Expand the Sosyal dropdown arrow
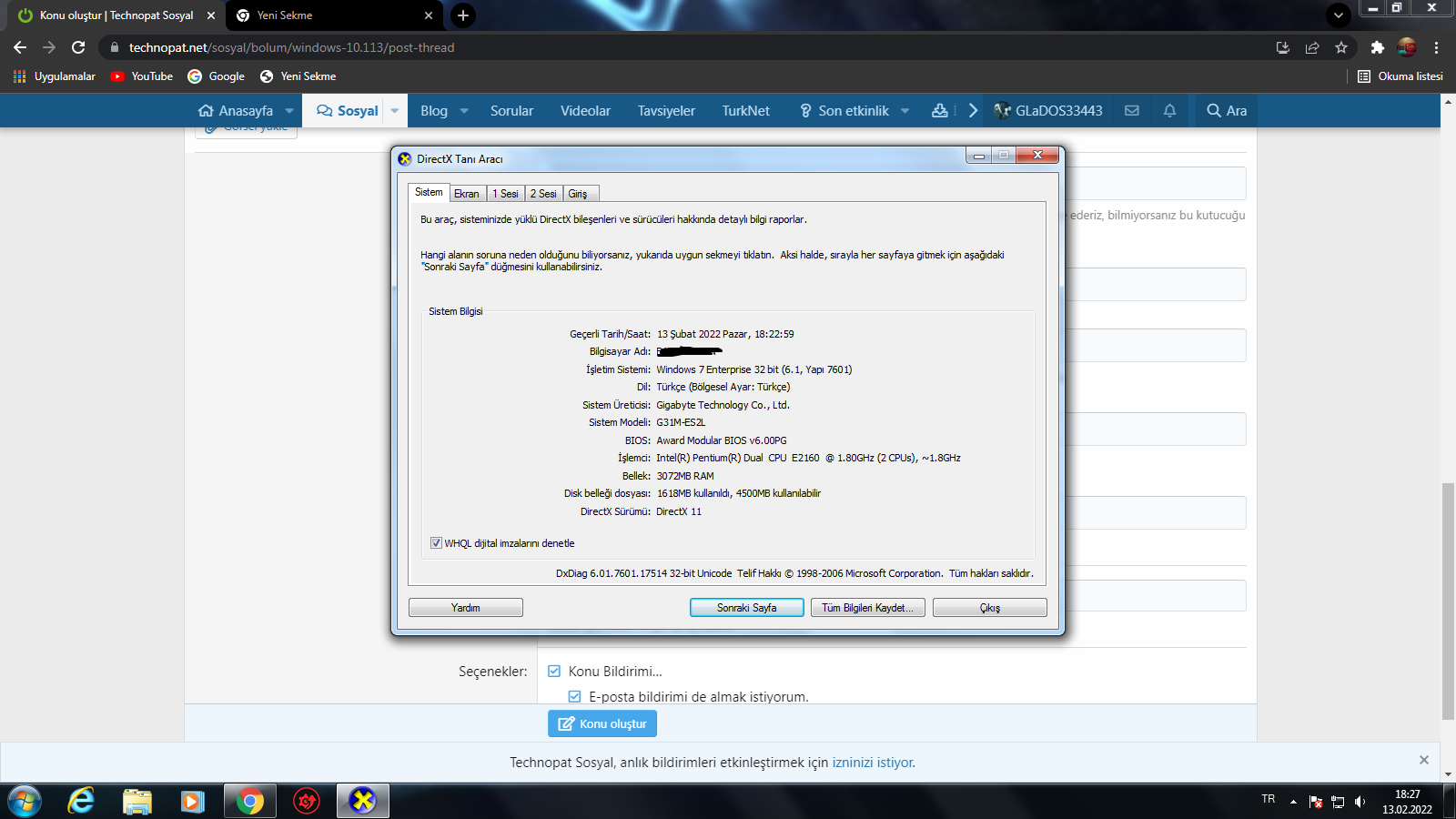The image size is (1456, 819). coord(395,111)
